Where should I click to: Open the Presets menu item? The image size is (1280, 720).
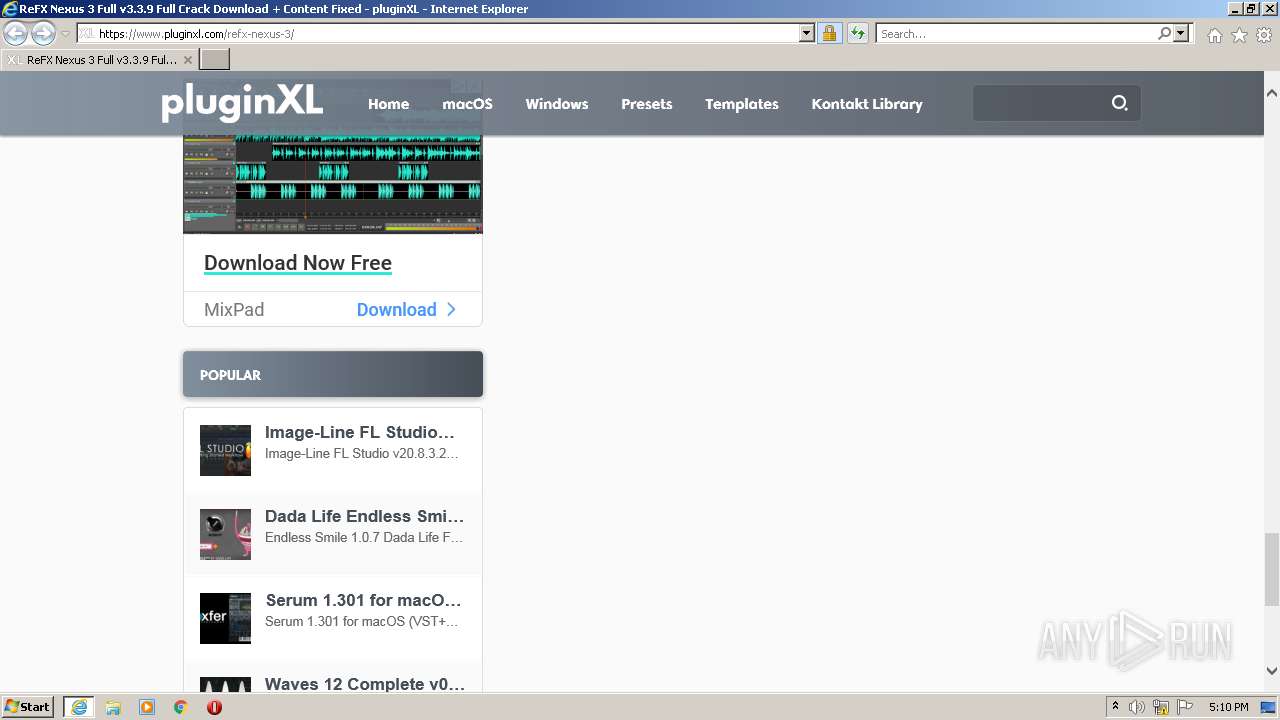(x=647, y=104)
